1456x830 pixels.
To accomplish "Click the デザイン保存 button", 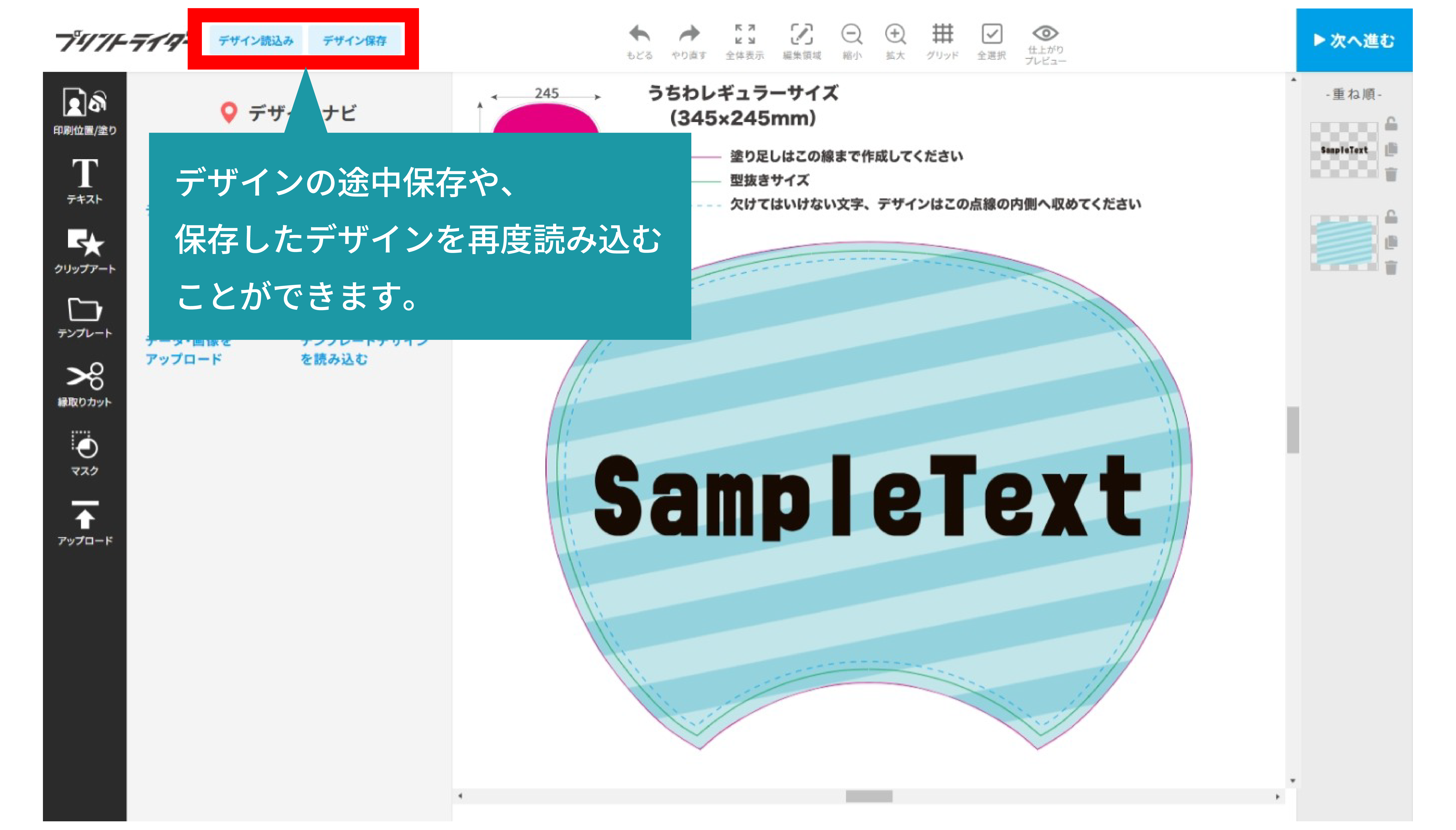I will [x=355, y=41].
